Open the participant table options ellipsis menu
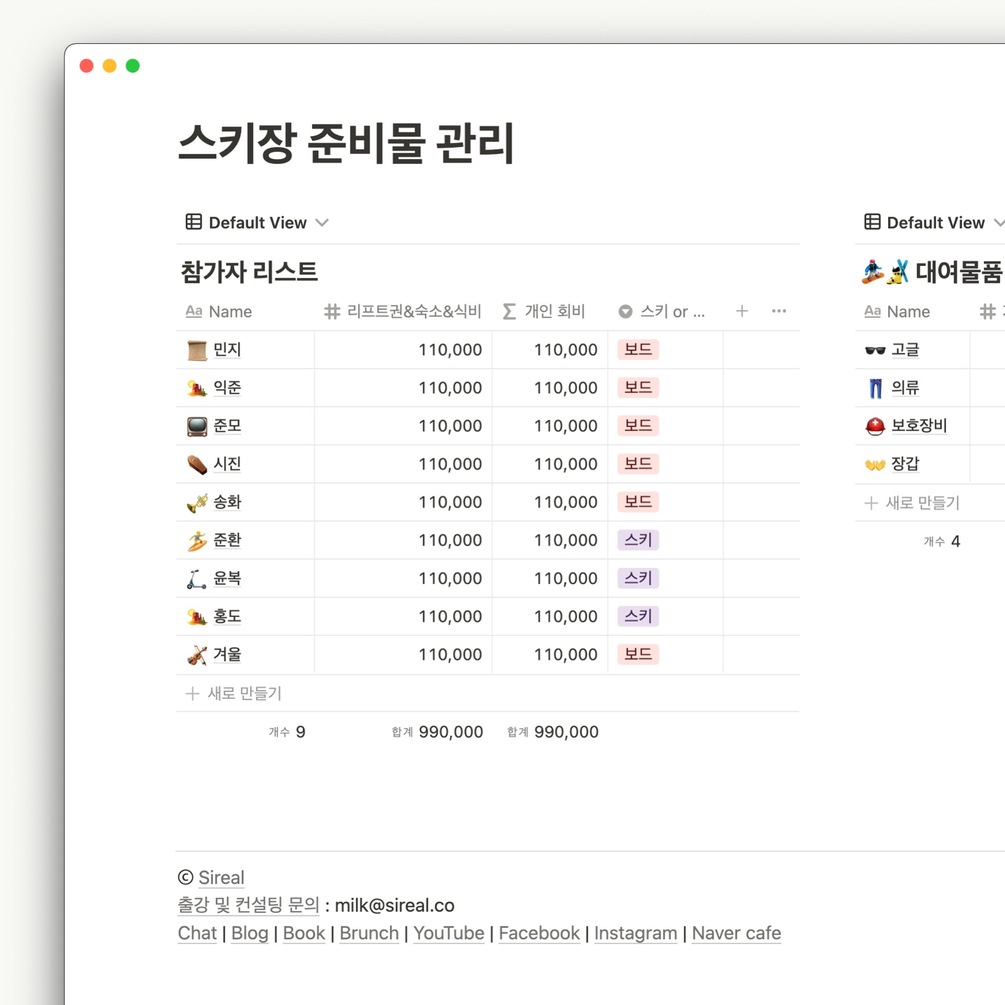 click(779, 311)
